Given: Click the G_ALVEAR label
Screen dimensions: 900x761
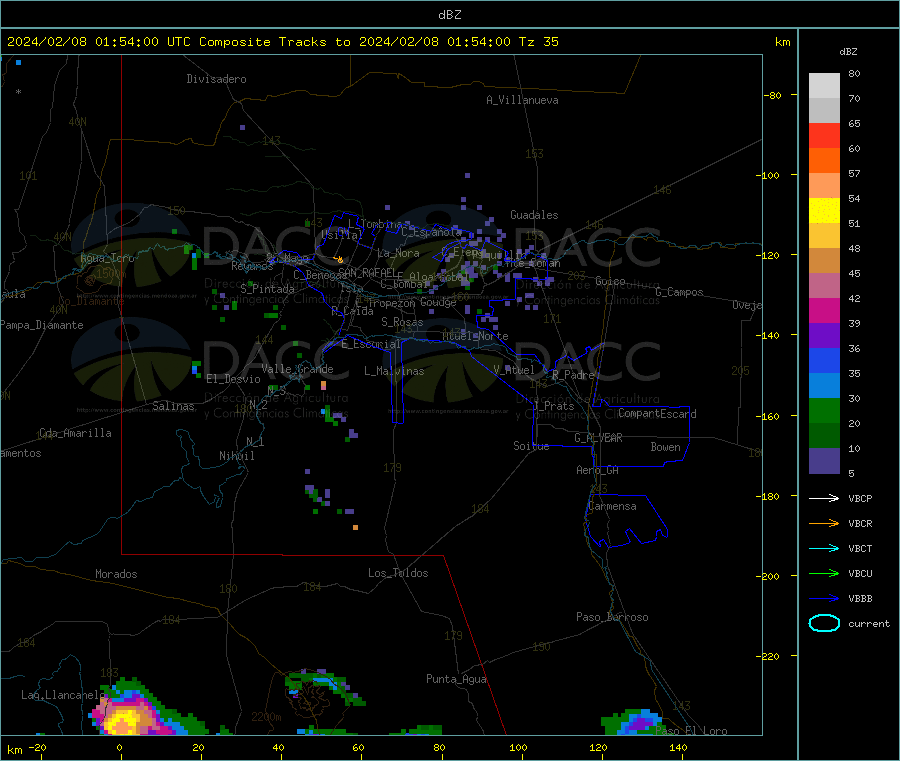Looking at the screenshot, I should point(598,437).
